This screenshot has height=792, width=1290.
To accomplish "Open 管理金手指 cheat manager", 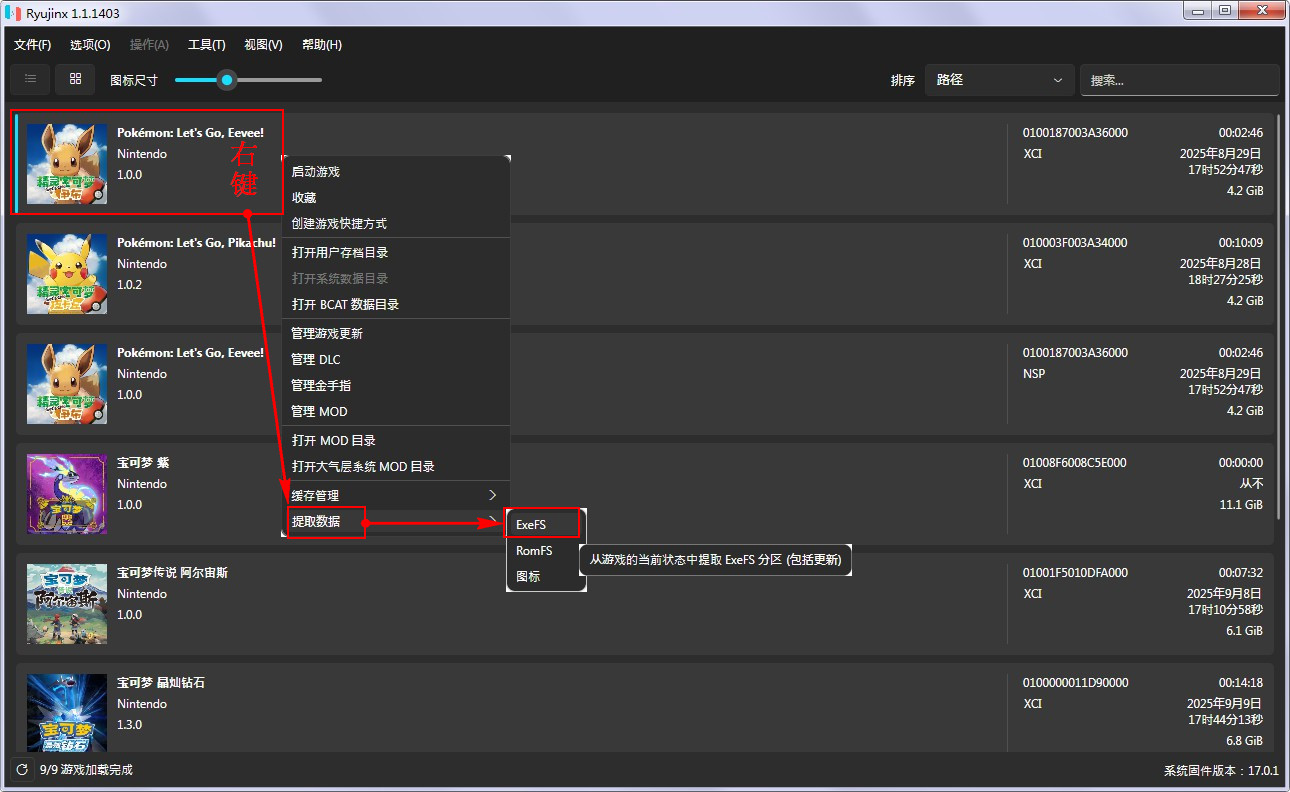I will pos(321,385).
